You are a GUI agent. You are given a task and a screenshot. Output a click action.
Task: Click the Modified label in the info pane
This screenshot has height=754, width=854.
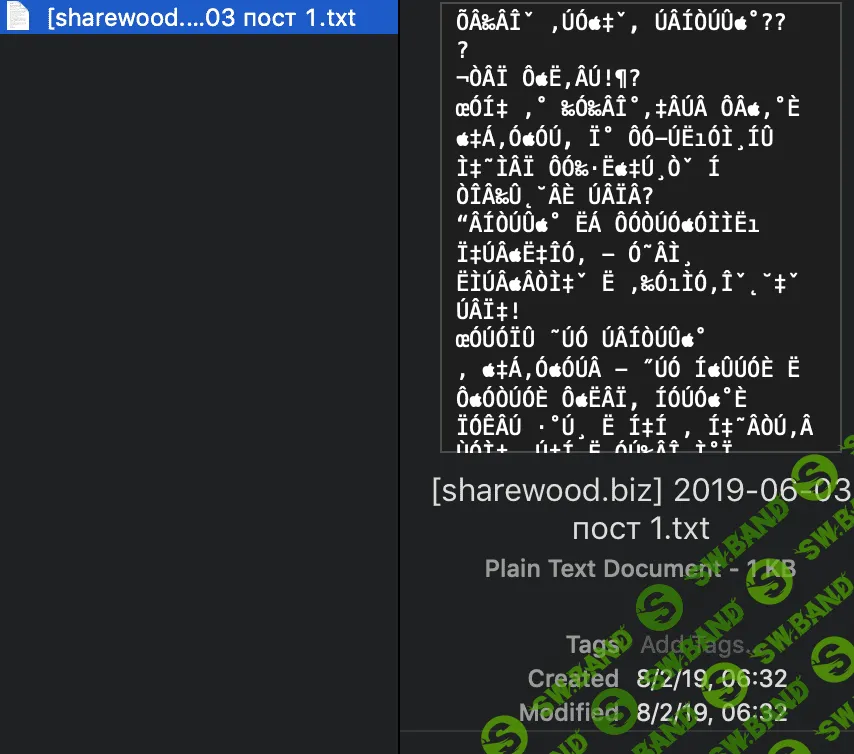(x=568, y=713)
